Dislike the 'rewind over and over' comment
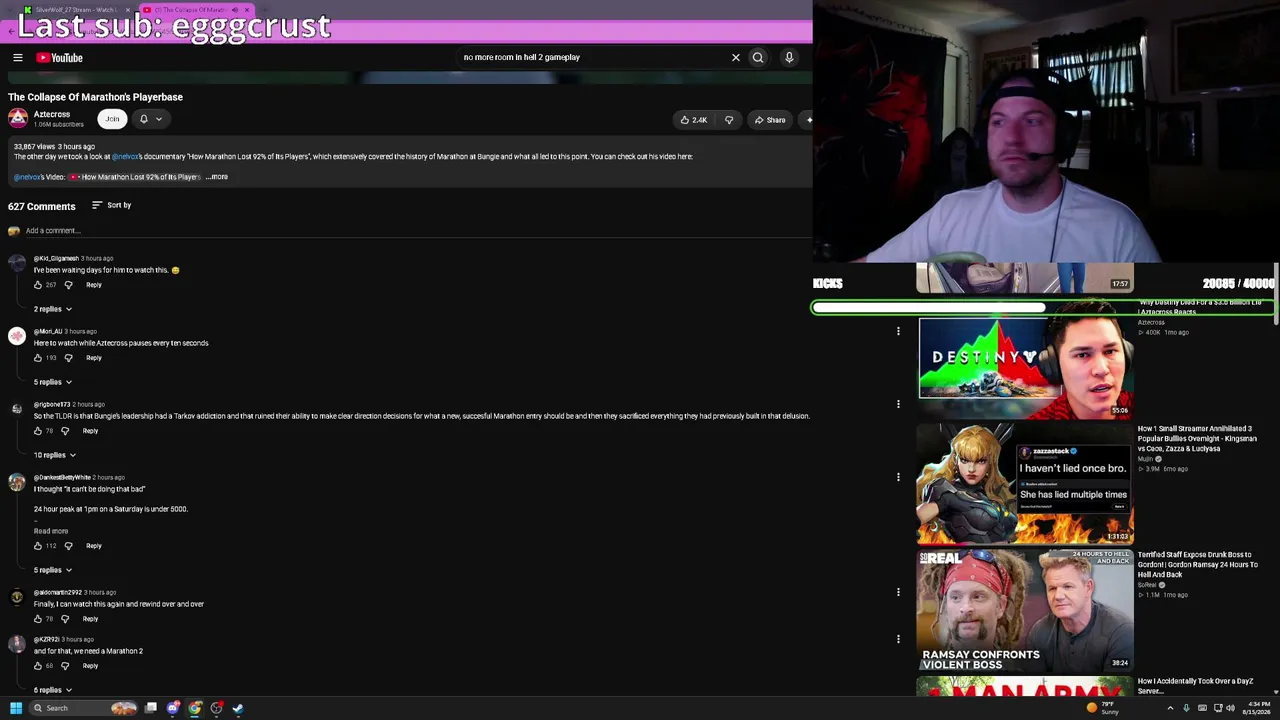1280x720 pixels. tap(65, 619)
